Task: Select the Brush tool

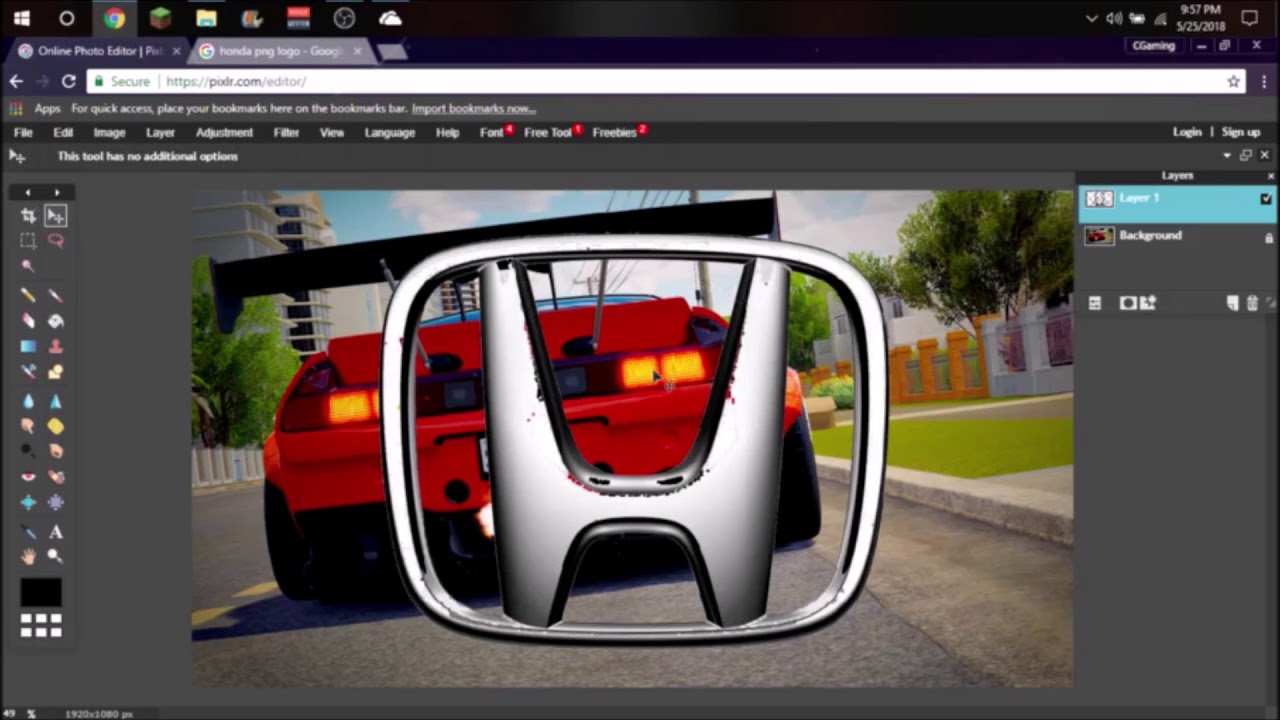Action: pyautogui.click(x=55, y=295)
